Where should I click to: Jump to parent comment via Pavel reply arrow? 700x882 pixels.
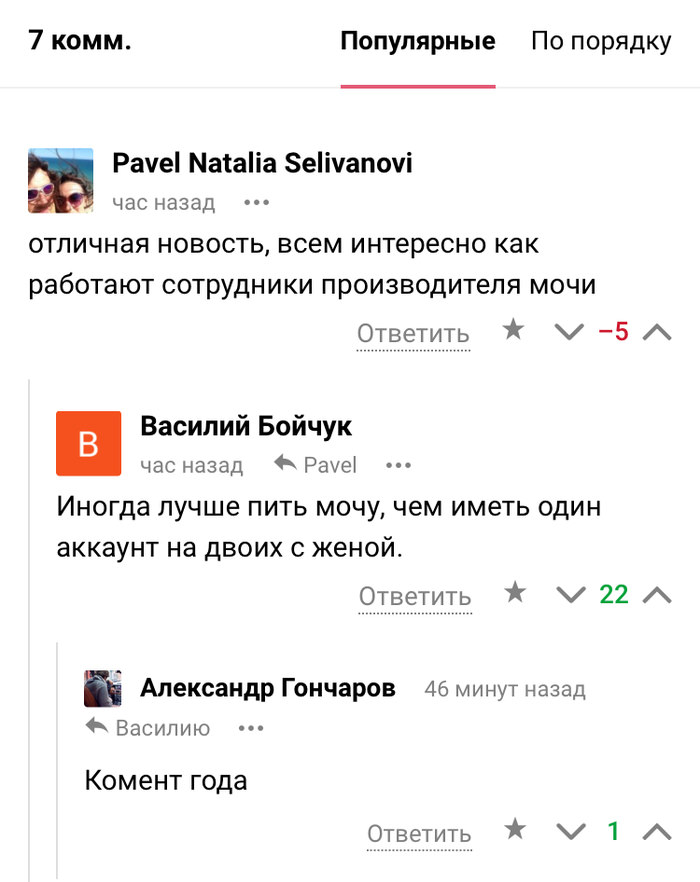pyautogui.click(x=315, y=465)
